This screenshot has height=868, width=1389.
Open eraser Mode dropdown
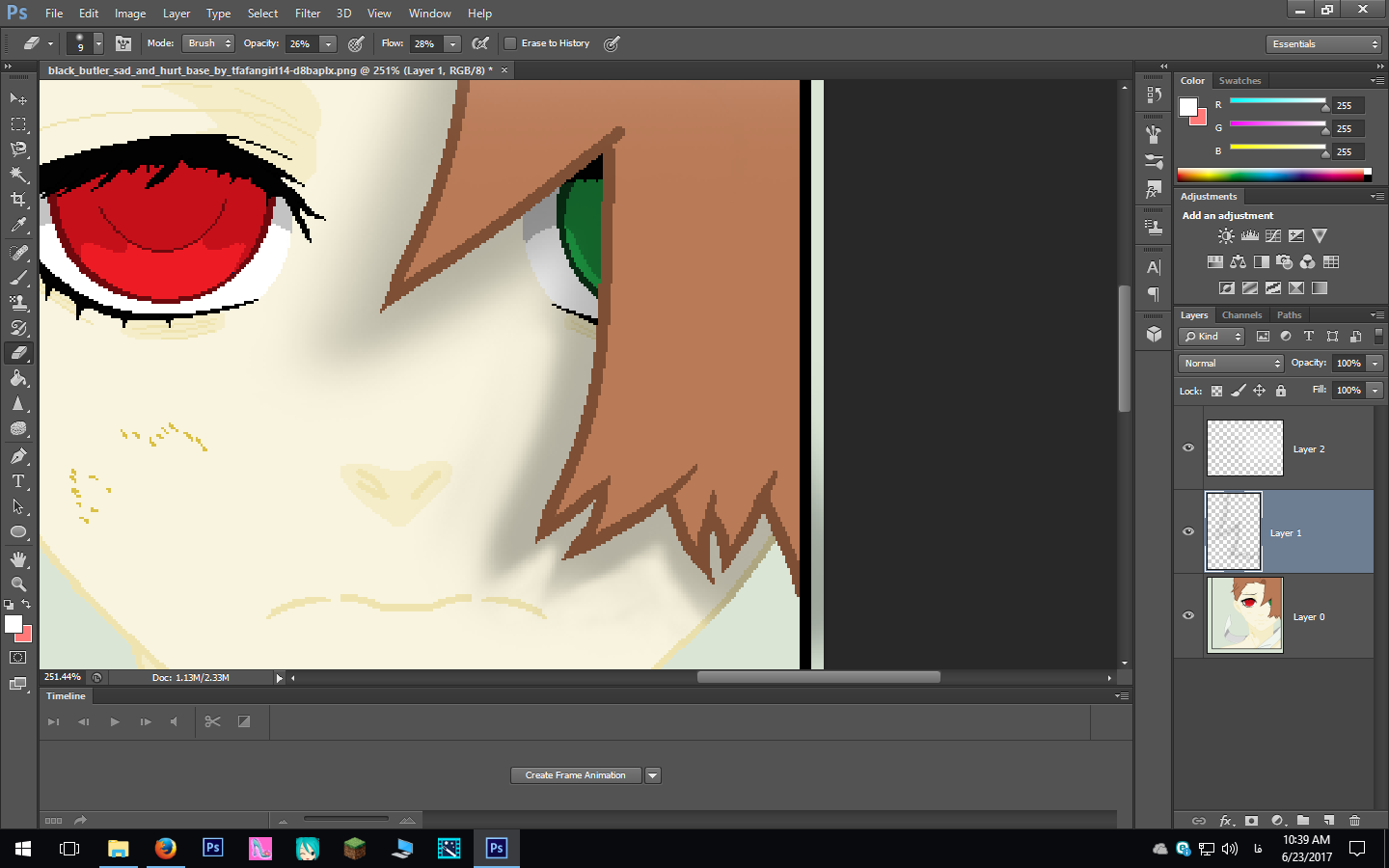[209, 43]
